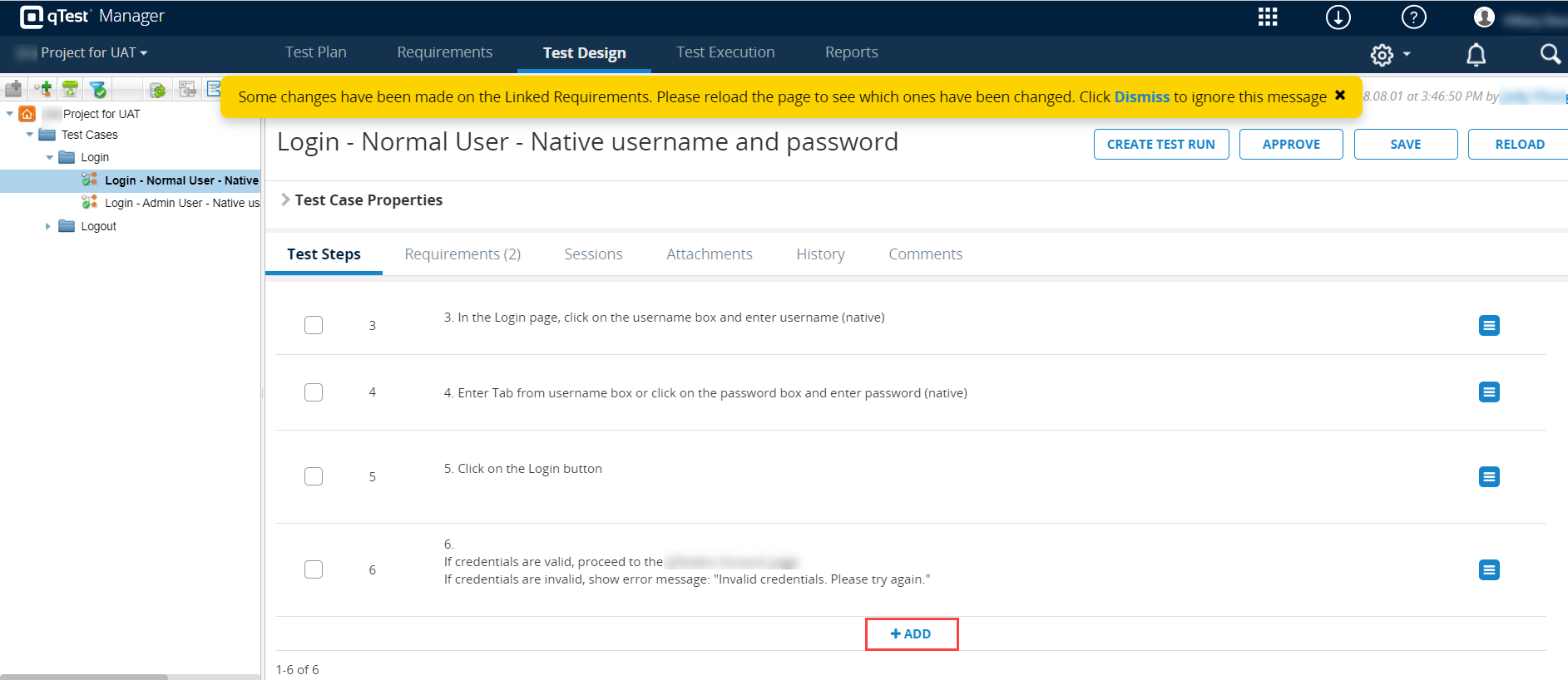Click the funnel filter icon in the tree toolbar
Screen dimensions: 1568x680
(98, 89)
